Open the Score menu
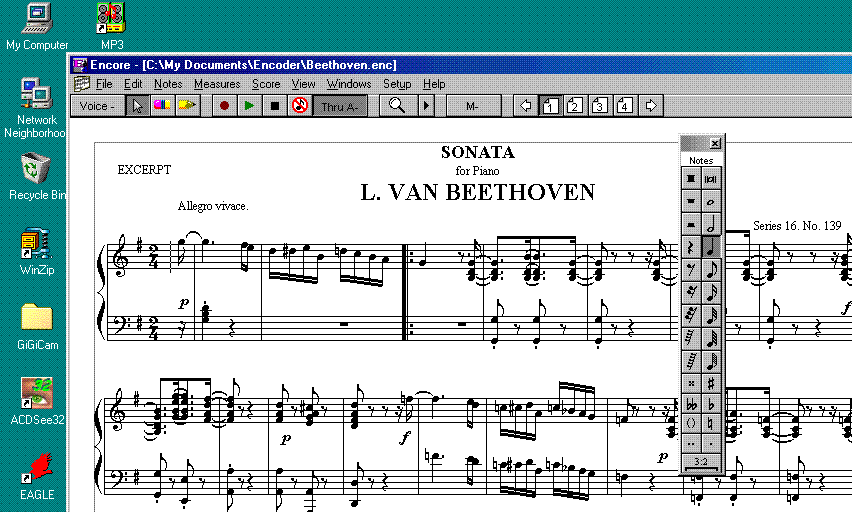 [266, 84]
